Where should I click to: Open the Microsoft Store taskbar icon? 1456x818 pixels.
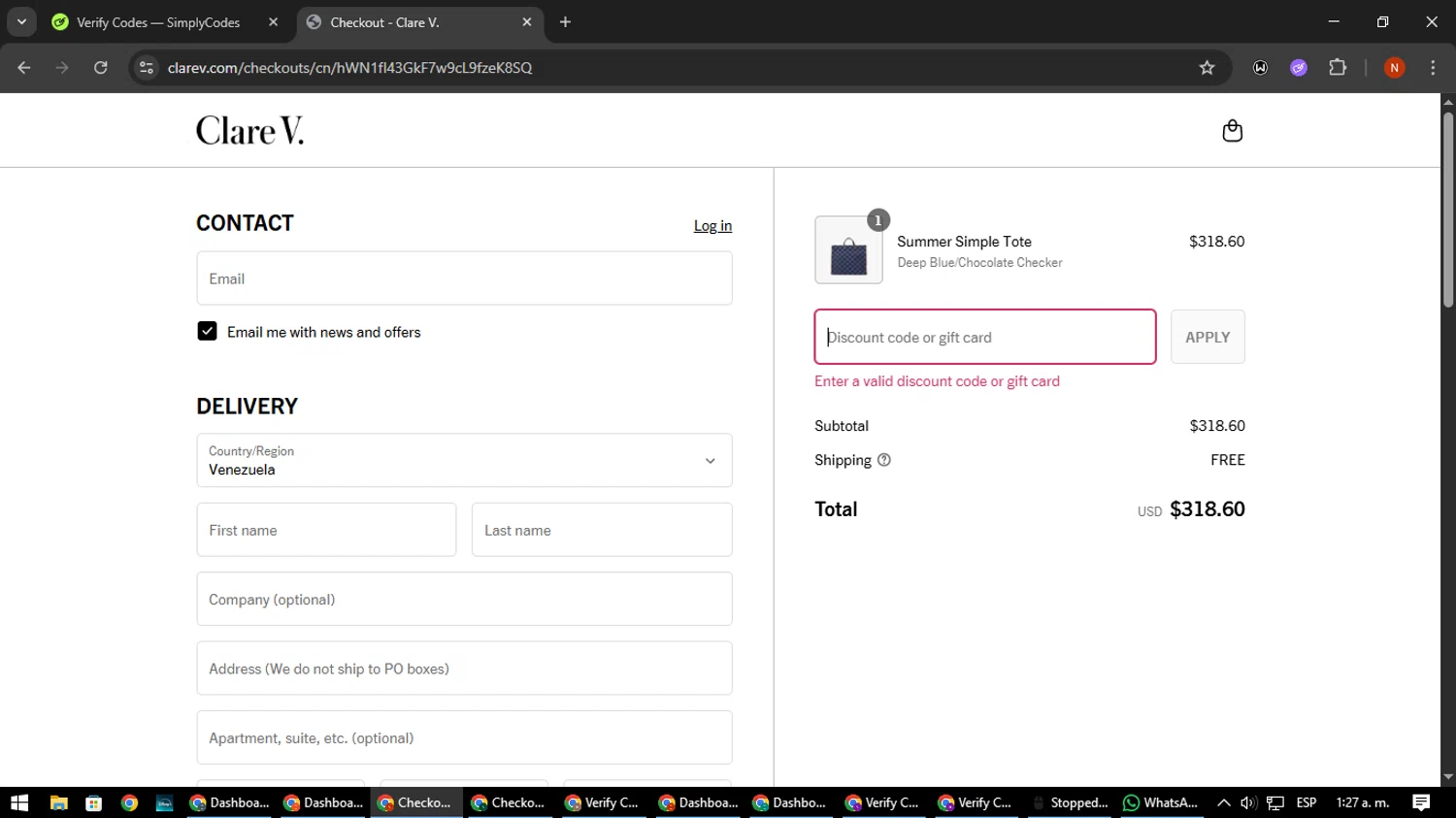coord(94,802)
